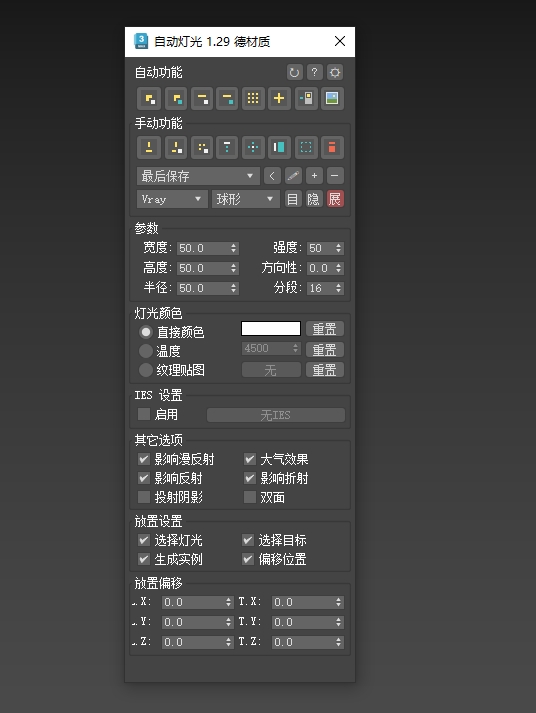Open settings with the gear icon

coord(335,72)
